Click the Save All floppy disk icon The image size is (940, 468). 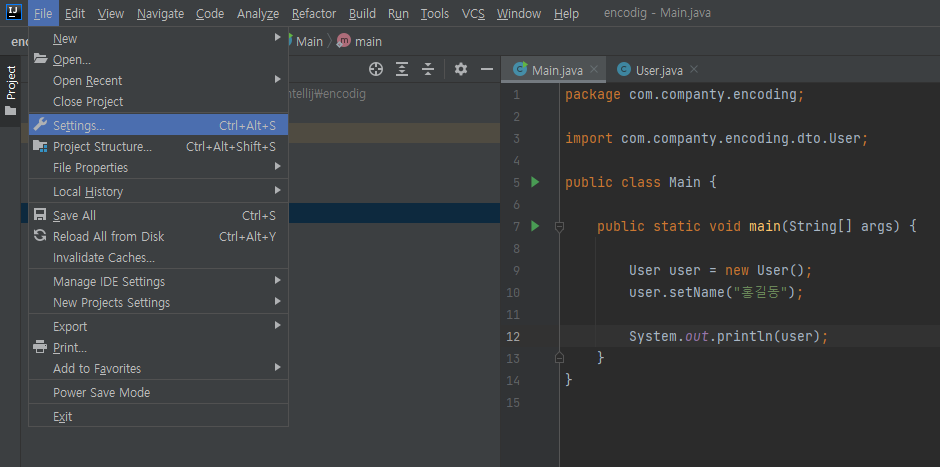click(40, 215)
